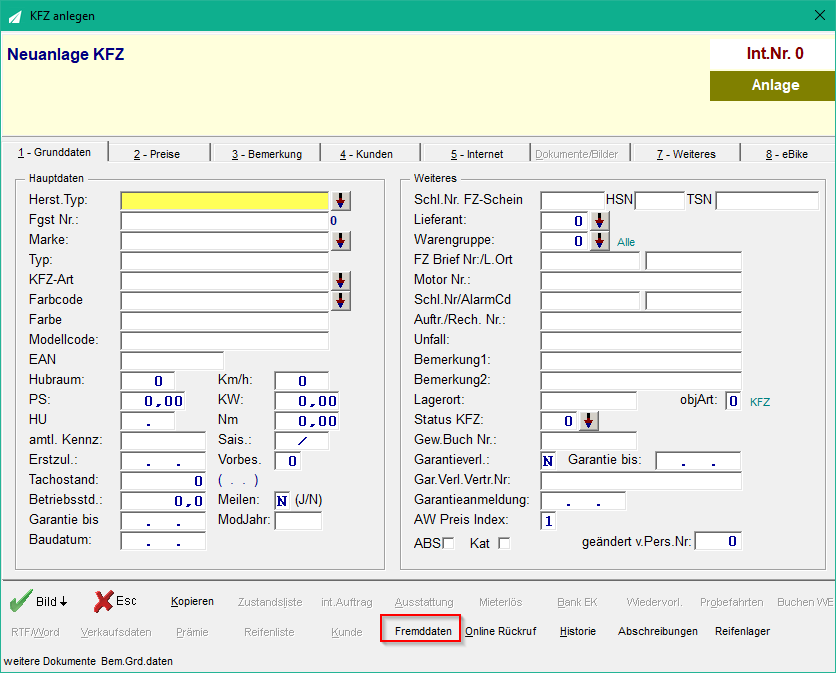The width and height of the screenshot is (836, 673).
Task: Switch to the 1 - Grunddaten tab
Action: coord(54,153)
